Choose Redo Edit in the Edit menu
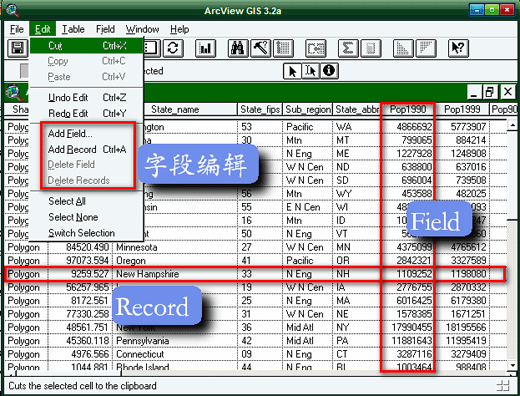Viewport: 520px width, 396px height. tap(87, 113)
